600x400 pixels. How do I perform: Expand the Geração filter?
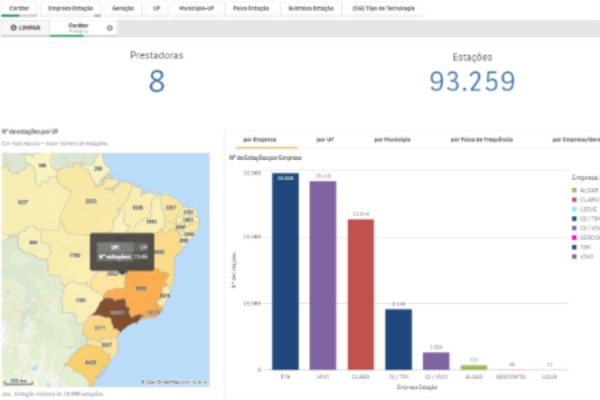pyautogui.click(x=123, y=7)
